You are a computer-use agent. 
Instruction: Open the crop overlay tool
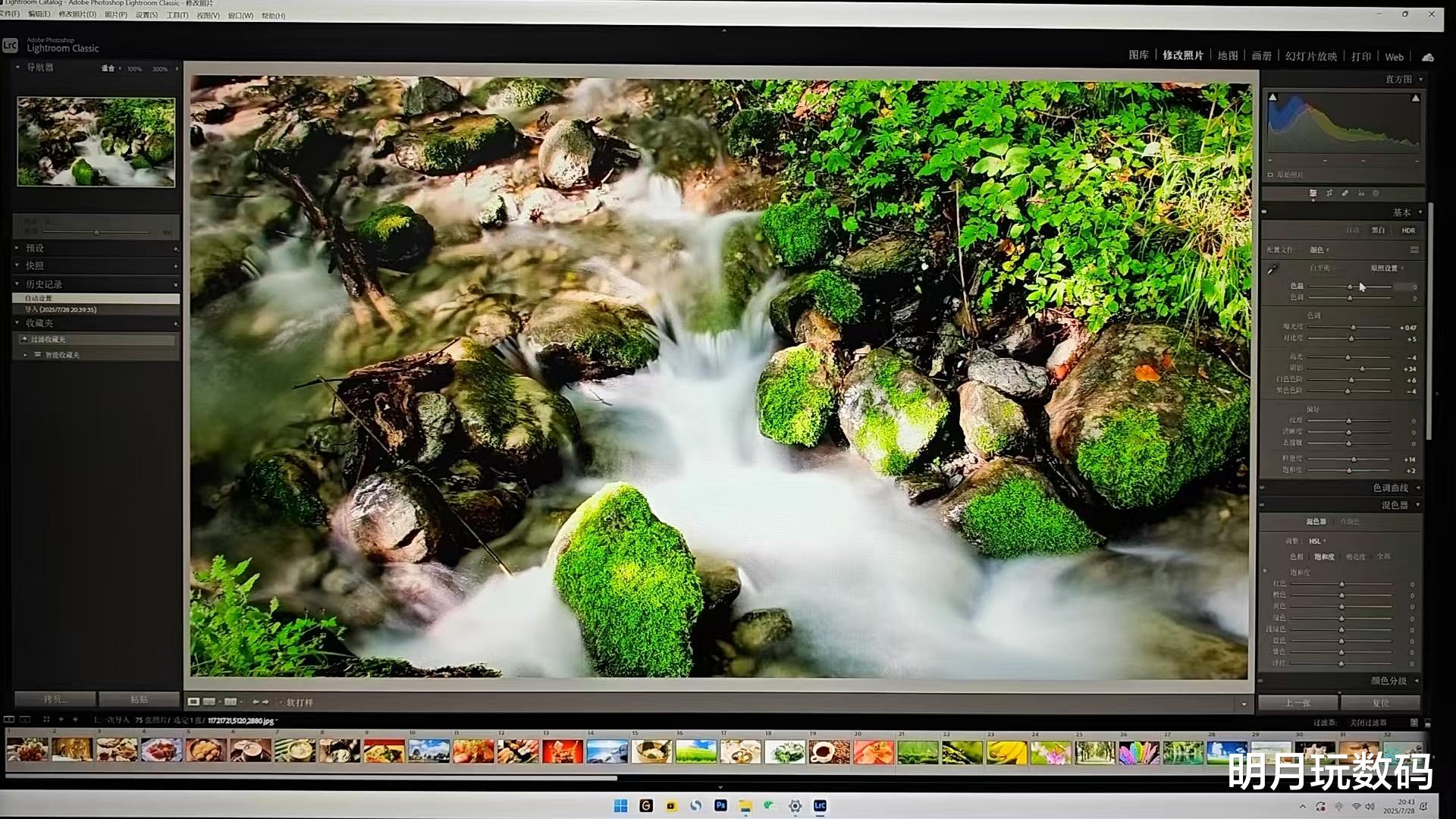pyautogui.click(x=1329, y=194)
